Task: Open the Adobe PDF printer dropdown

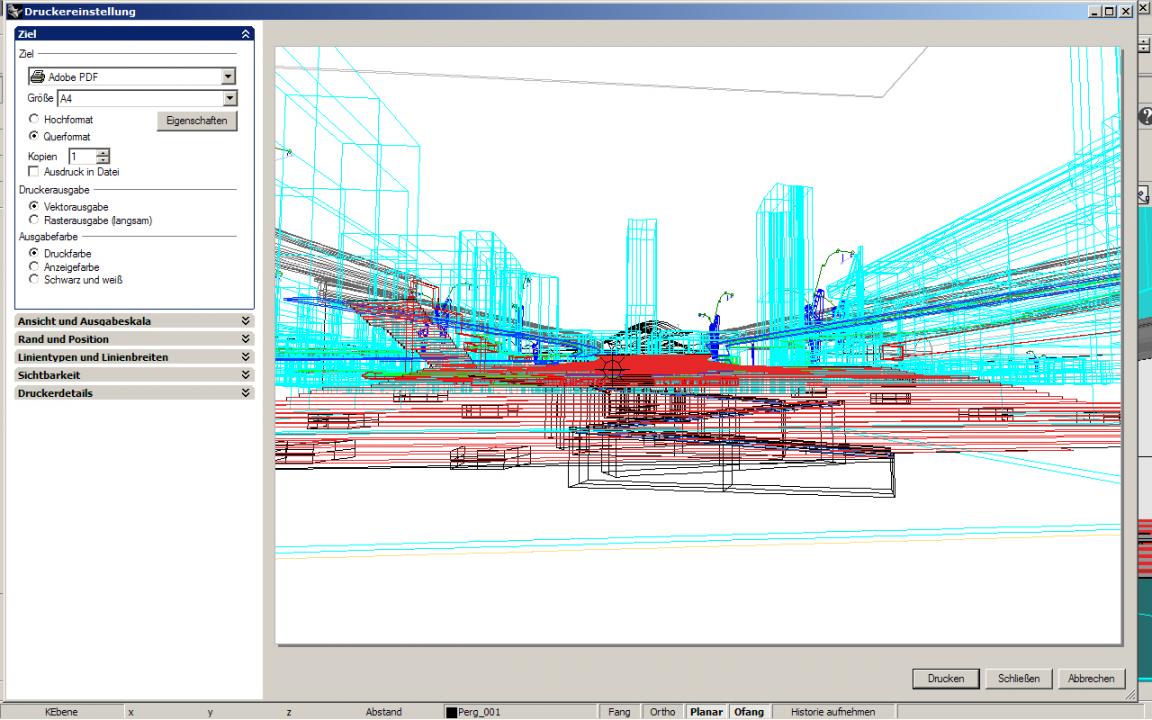Action: (227, 76)
